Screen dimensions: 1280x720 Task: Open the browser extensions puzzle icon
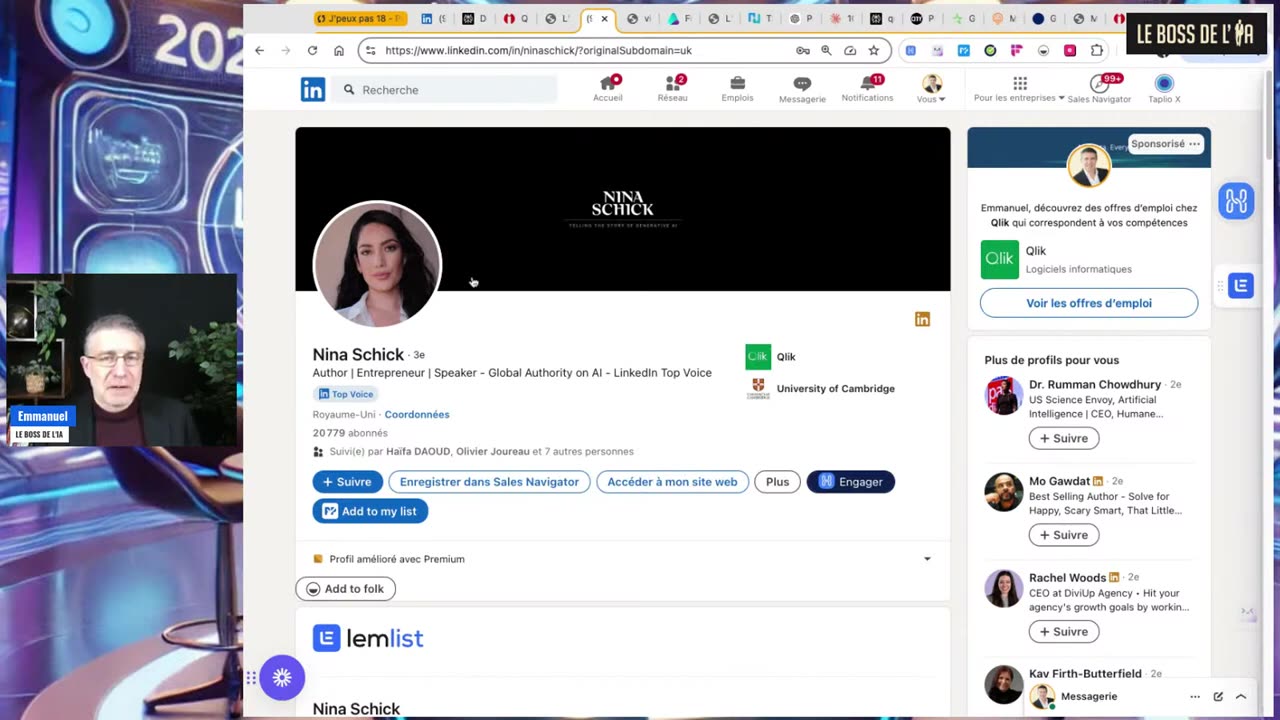click(x=1097, y=50)
